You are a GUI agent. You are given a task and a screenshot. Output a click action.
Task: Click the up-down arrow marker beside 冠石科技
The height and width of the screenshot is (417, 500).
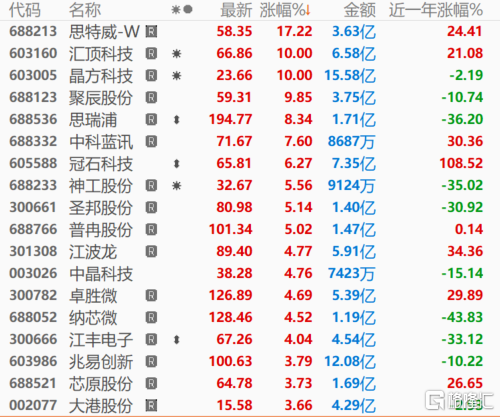coord(177,164)
